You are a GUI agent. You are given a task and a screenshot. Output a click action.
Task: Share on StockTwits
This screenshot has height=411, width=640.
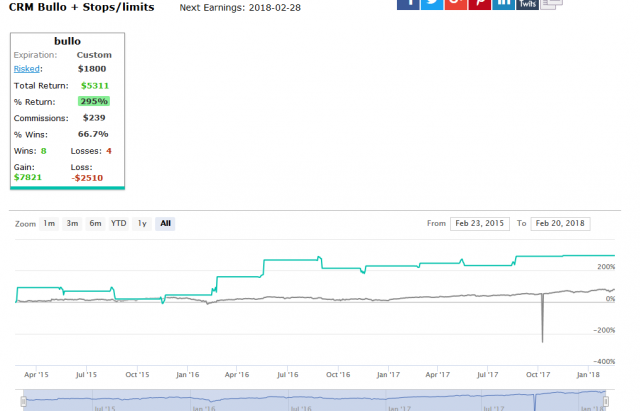(527, 4)
